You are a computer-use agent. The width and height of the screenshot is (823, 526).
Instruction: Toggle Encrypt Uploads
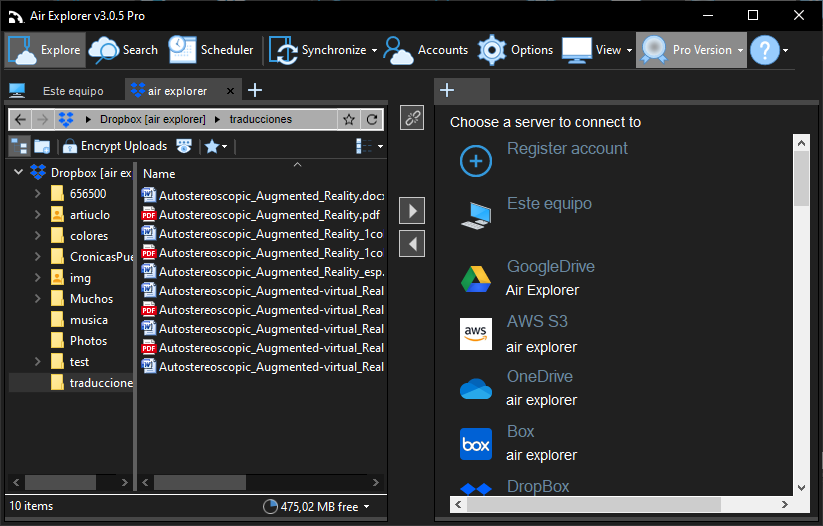point(115,146)
